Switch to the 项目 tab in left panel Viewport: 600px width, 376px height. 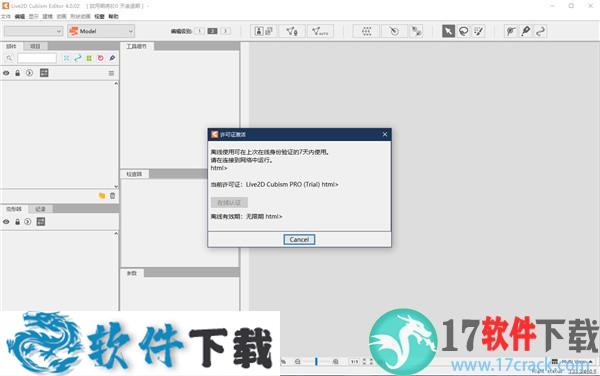coord(35,46)
